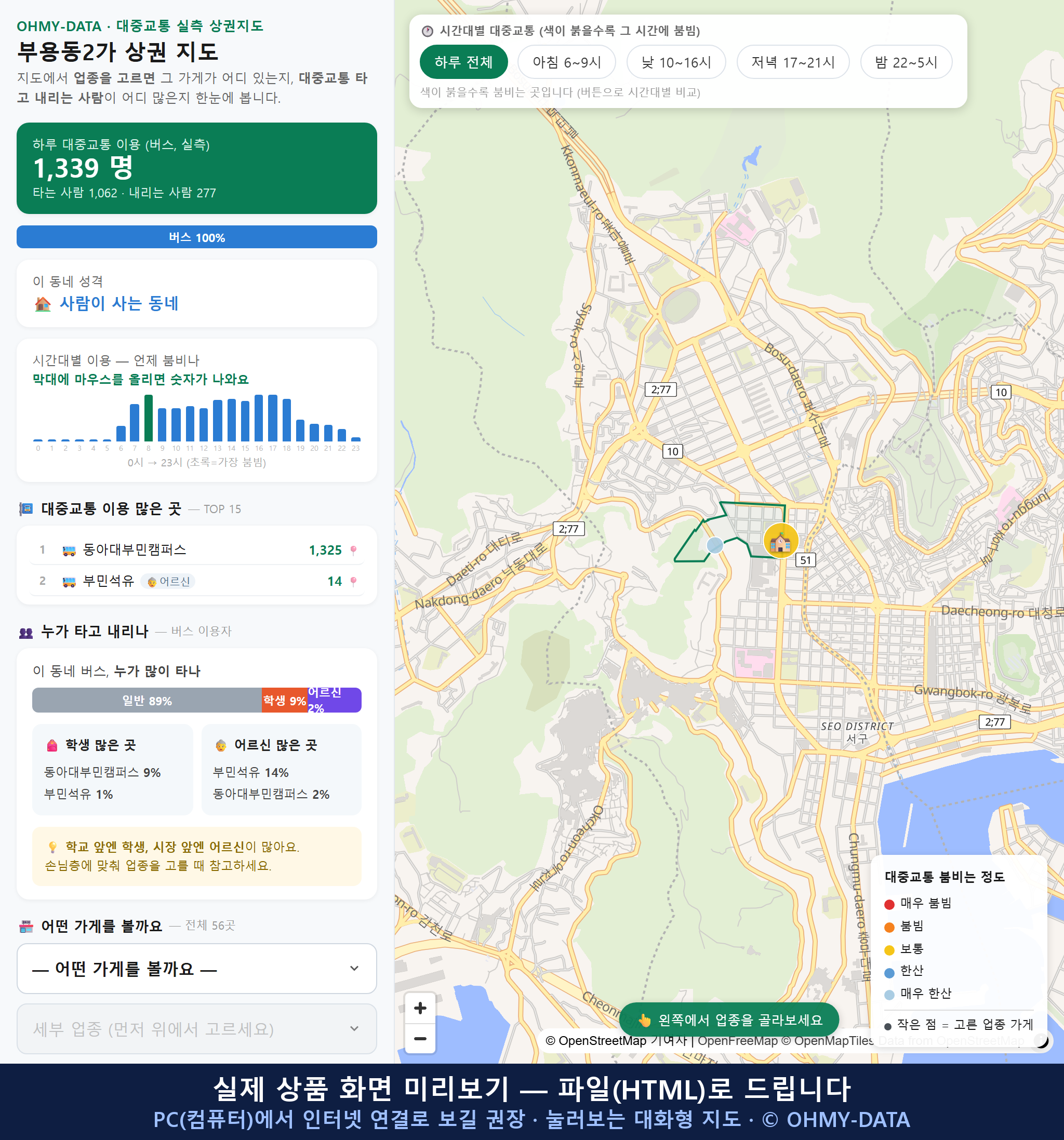The height and width of the screenshot is (1140, 1064).
Task: Click the 학생 많은 곳 backpack icon
Action: 52,745
